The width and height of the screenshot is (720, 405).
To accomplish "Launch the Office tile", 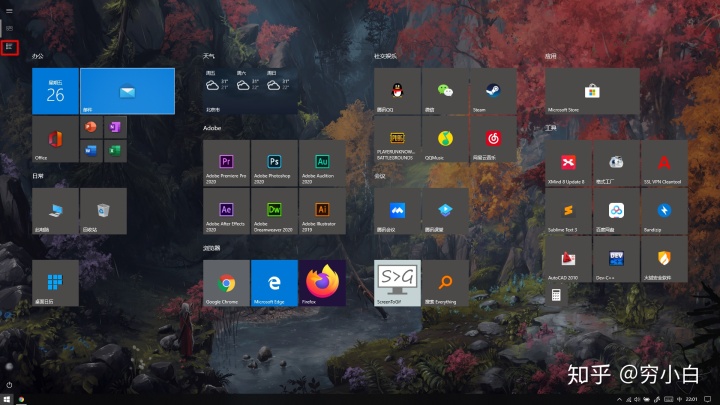I will pos(55,139).
